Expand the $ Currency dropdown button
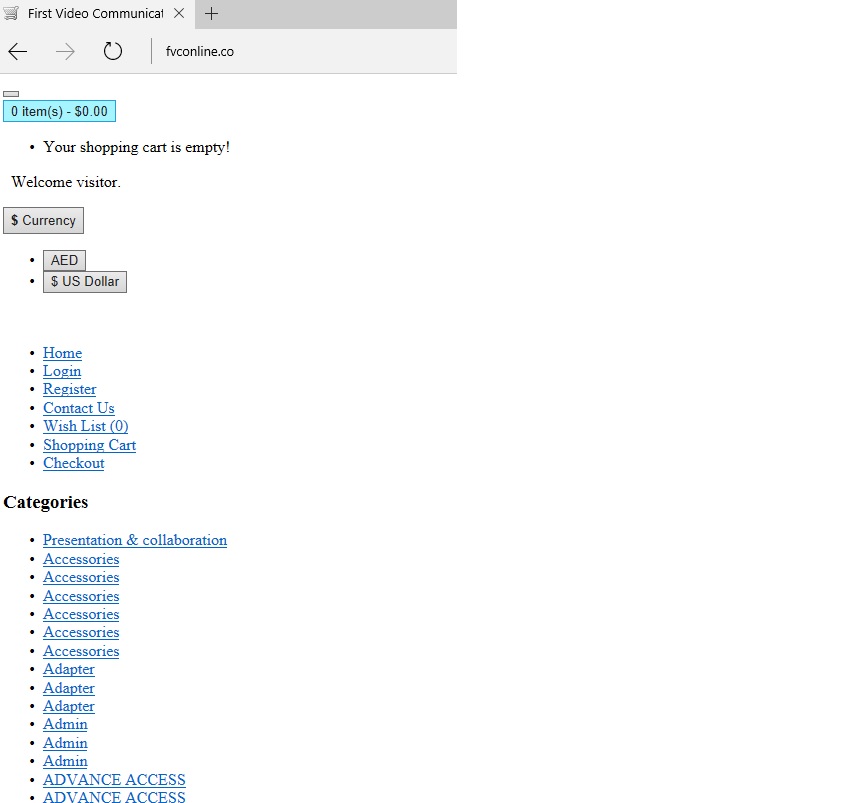 [43, 221]
